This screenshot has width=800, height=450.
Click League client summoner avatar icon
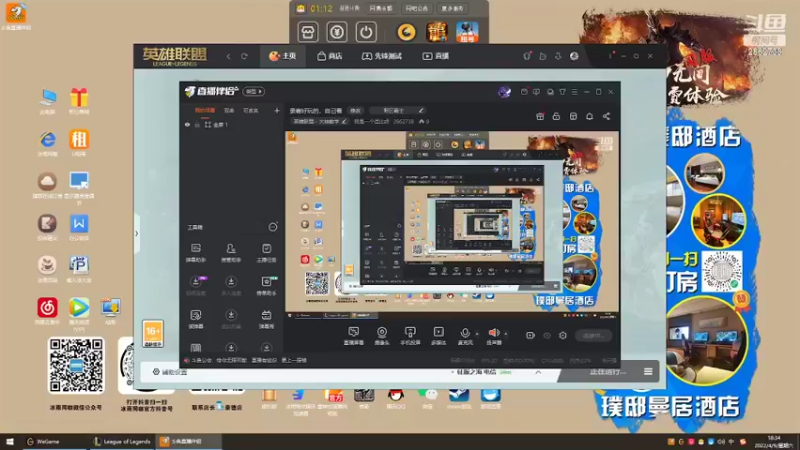pyautogui.click(x=574, y=56)
